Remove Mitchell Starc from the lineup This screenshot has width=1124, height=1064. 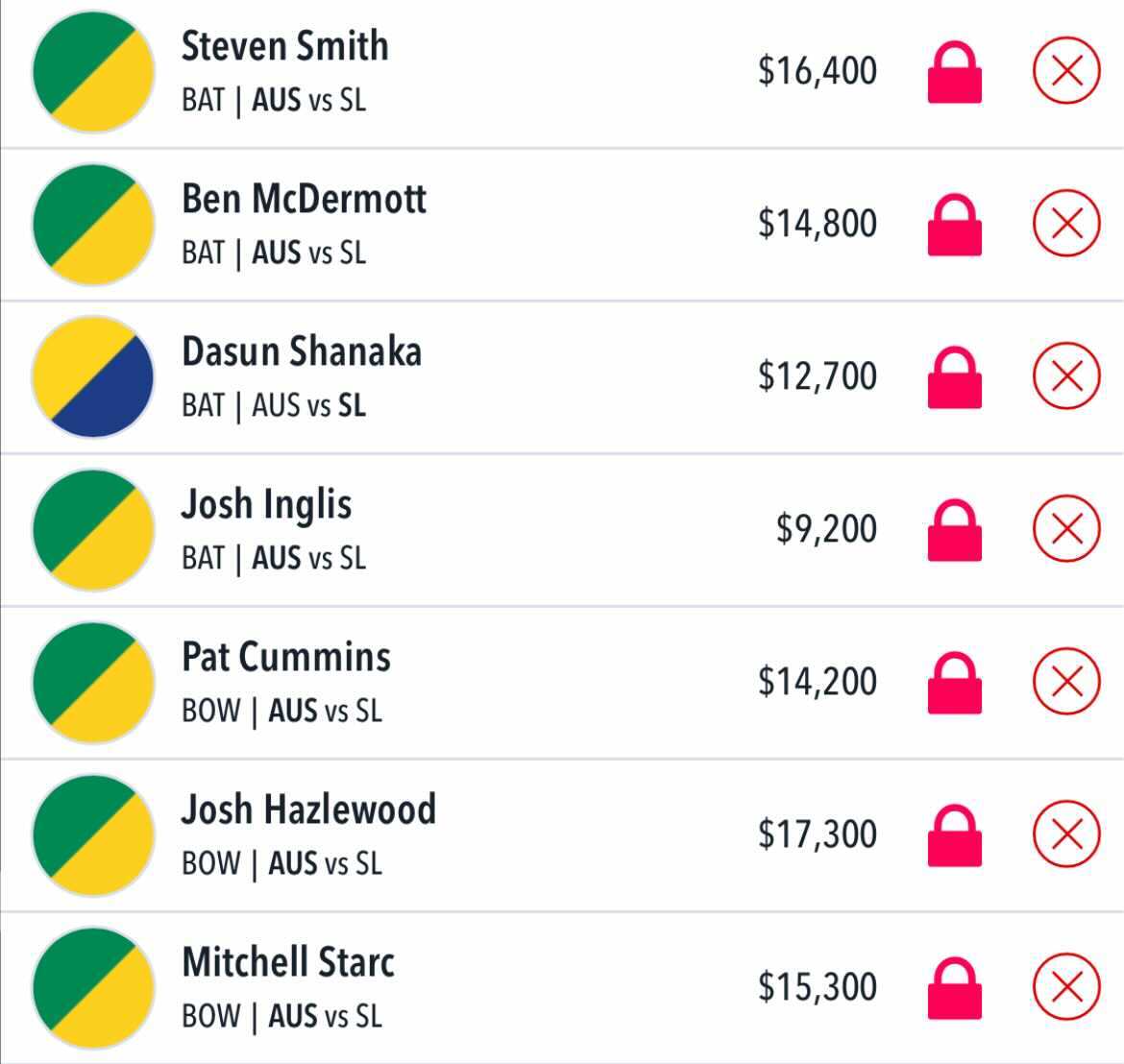coord(1066,986)
